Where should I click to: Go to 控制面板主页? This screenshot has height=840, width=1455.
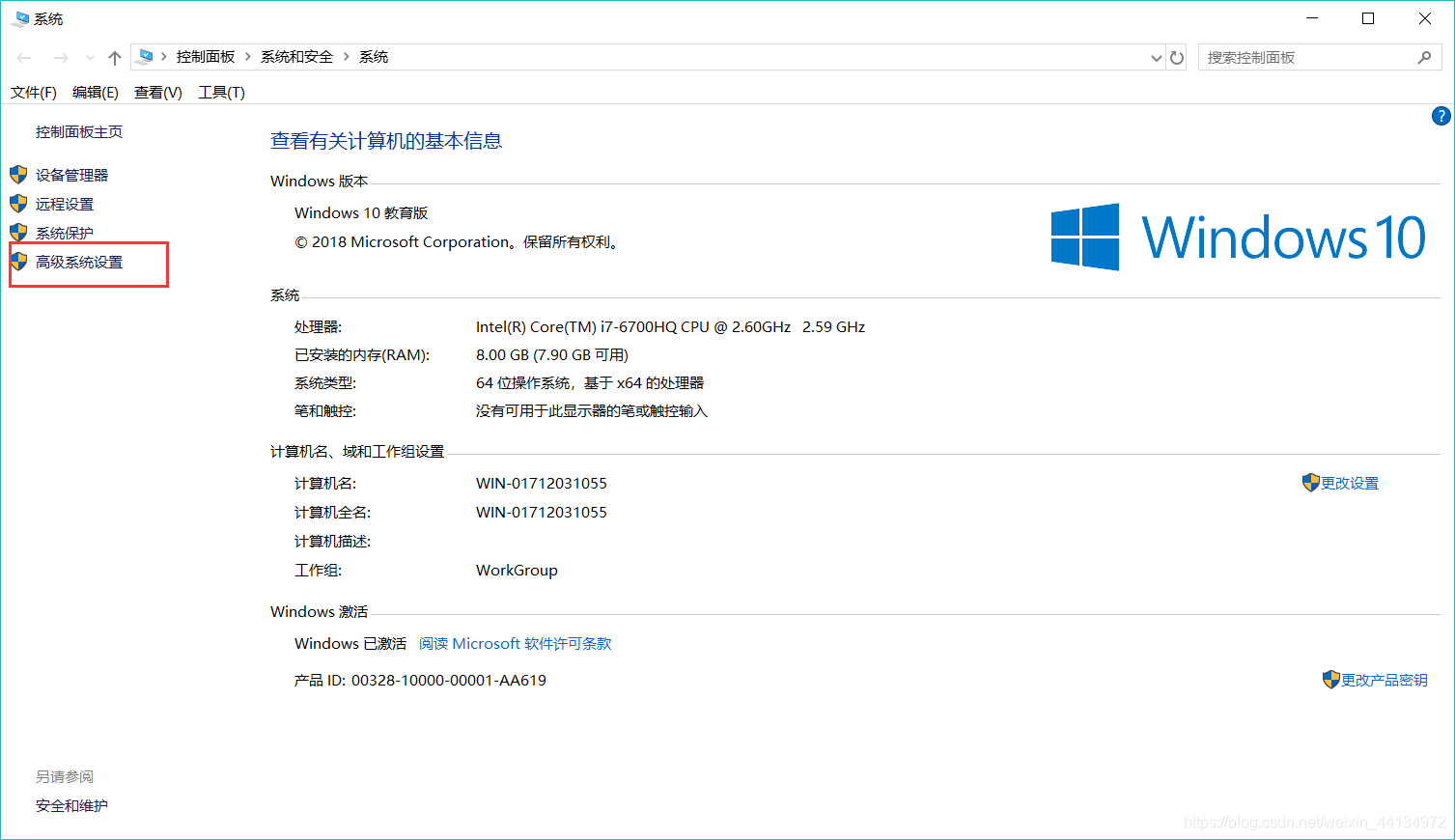pyautogui.click(x=79, y=132)
